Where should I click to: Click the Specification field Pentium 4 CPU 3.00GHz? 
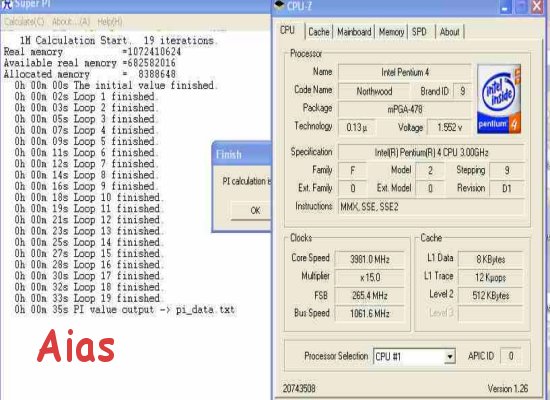(x=431, y=153)
